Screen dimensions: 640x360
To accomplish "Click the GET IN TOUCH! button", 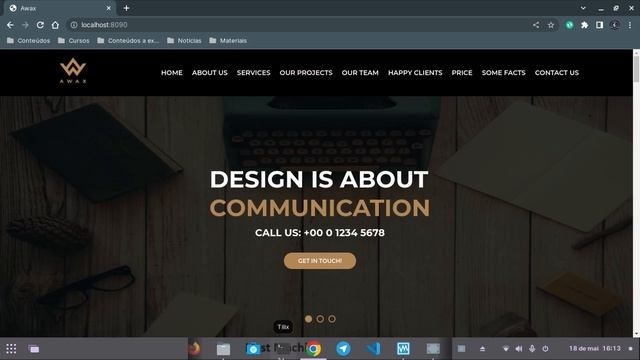I will 320,261.
